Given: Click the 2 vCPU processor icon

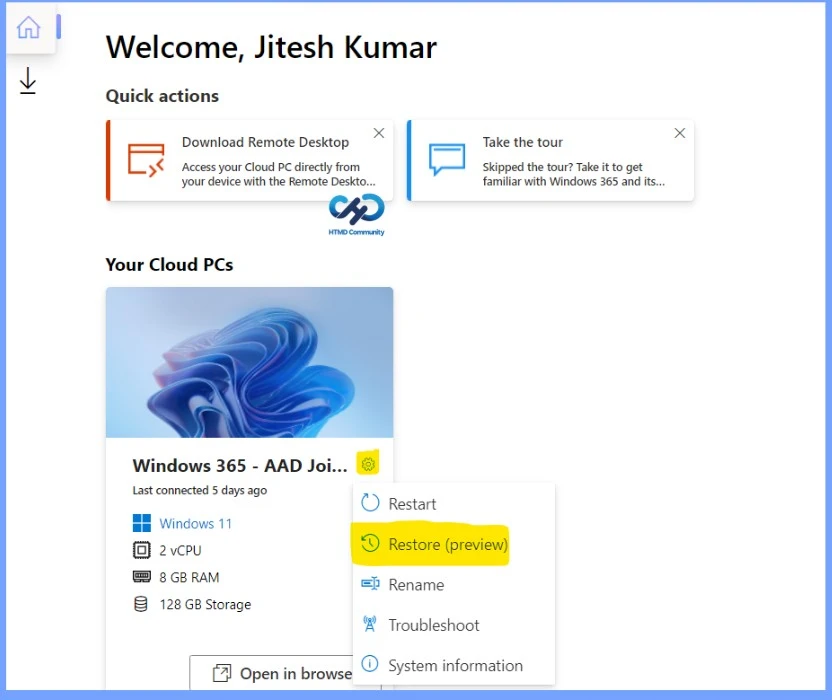Looking at the screenshot, I should [142, 550].
